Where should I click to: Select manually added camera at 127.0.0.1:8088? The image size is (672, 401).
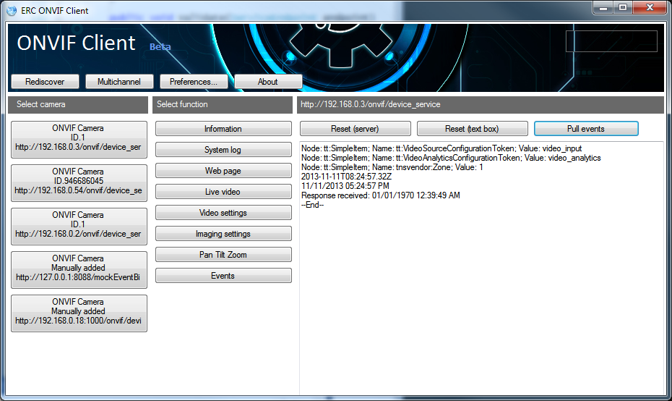tap(79, 269)
